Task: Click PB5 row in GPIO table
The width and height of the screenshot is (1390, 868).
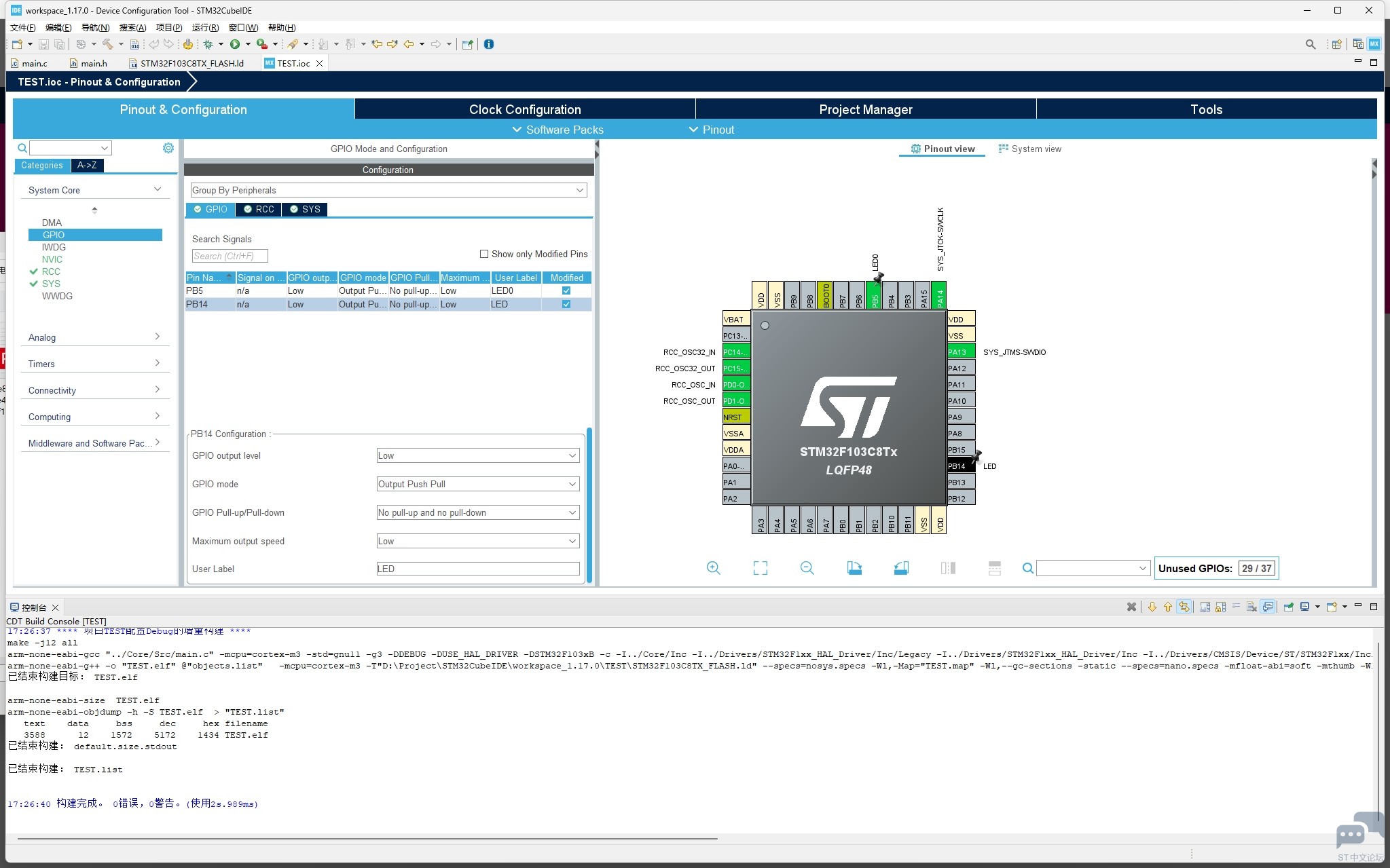Action: coord(388,290)
